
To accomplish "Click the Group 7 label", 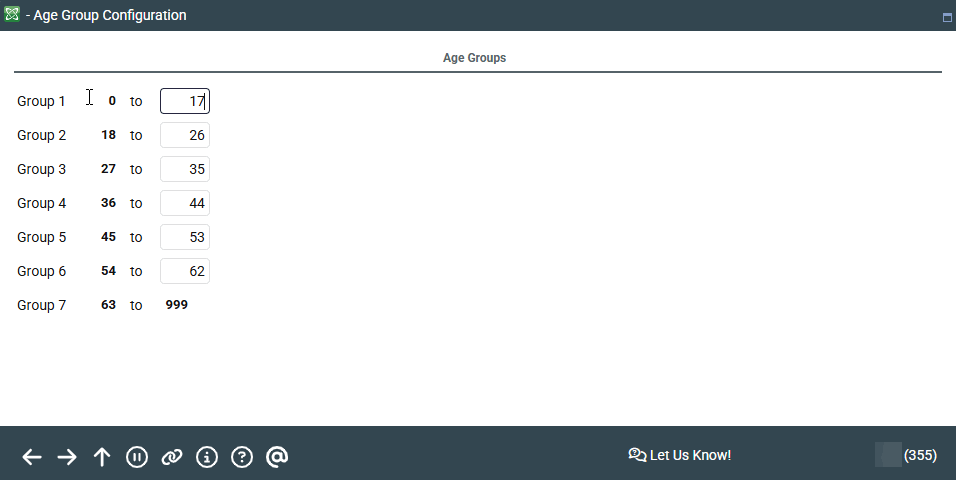I will pyautogui.click(x=41, y=305).
